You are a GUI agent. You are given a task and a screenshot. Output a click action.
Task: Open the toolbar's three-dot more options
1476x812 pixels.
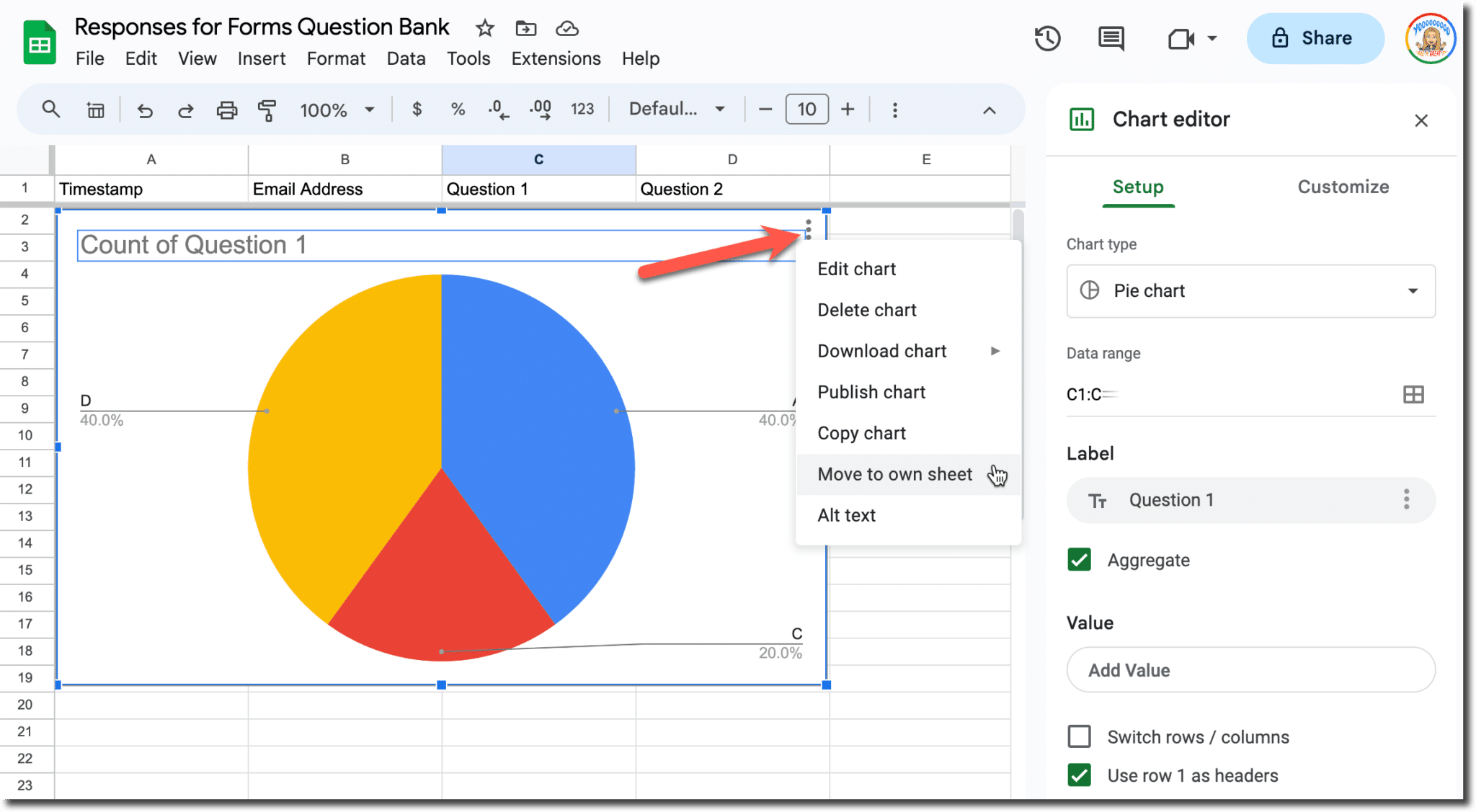click(895, 110)
